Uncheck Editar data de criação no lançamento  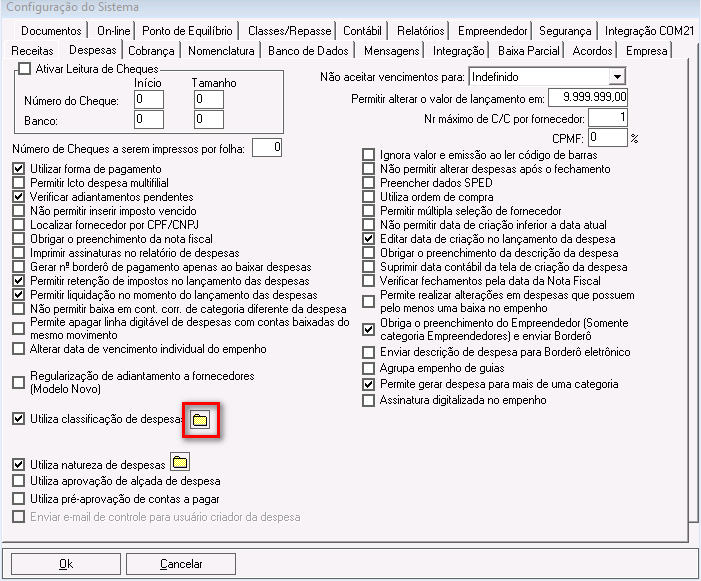pos(368,239)
